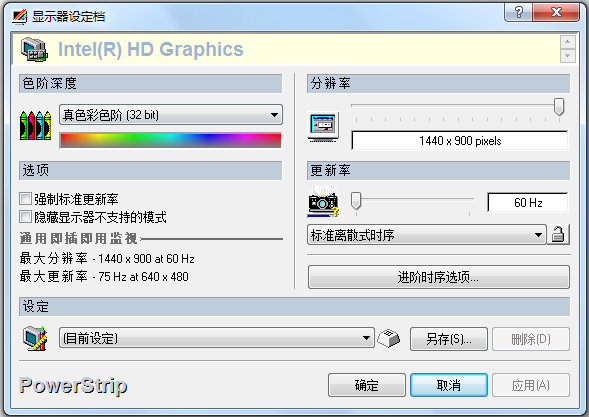Click 最大更新率 - 75 Hz at 640 x 480 text
589x417 pixels.
pos(104,277)
